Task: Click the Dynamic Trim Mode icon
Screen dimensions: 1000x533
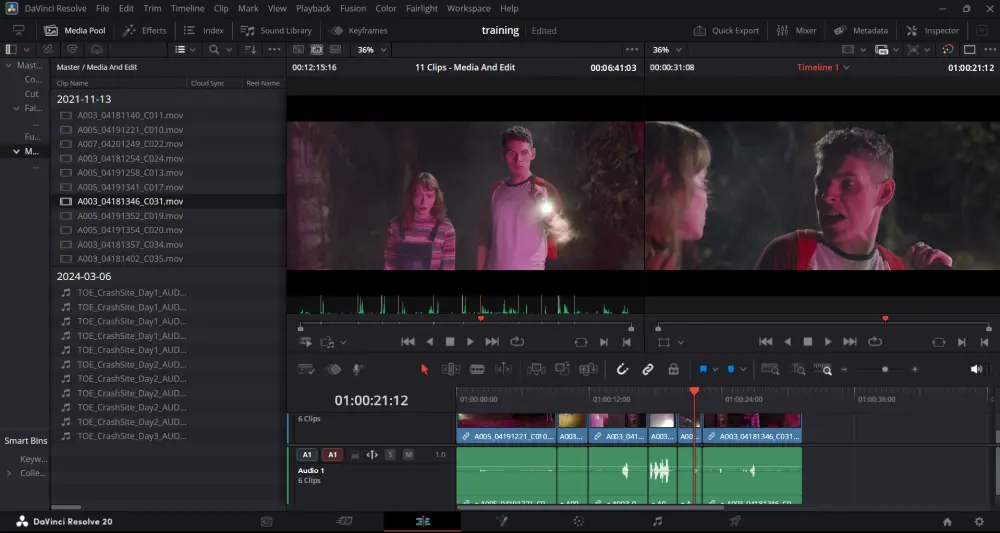Action: tap(503, 369)
